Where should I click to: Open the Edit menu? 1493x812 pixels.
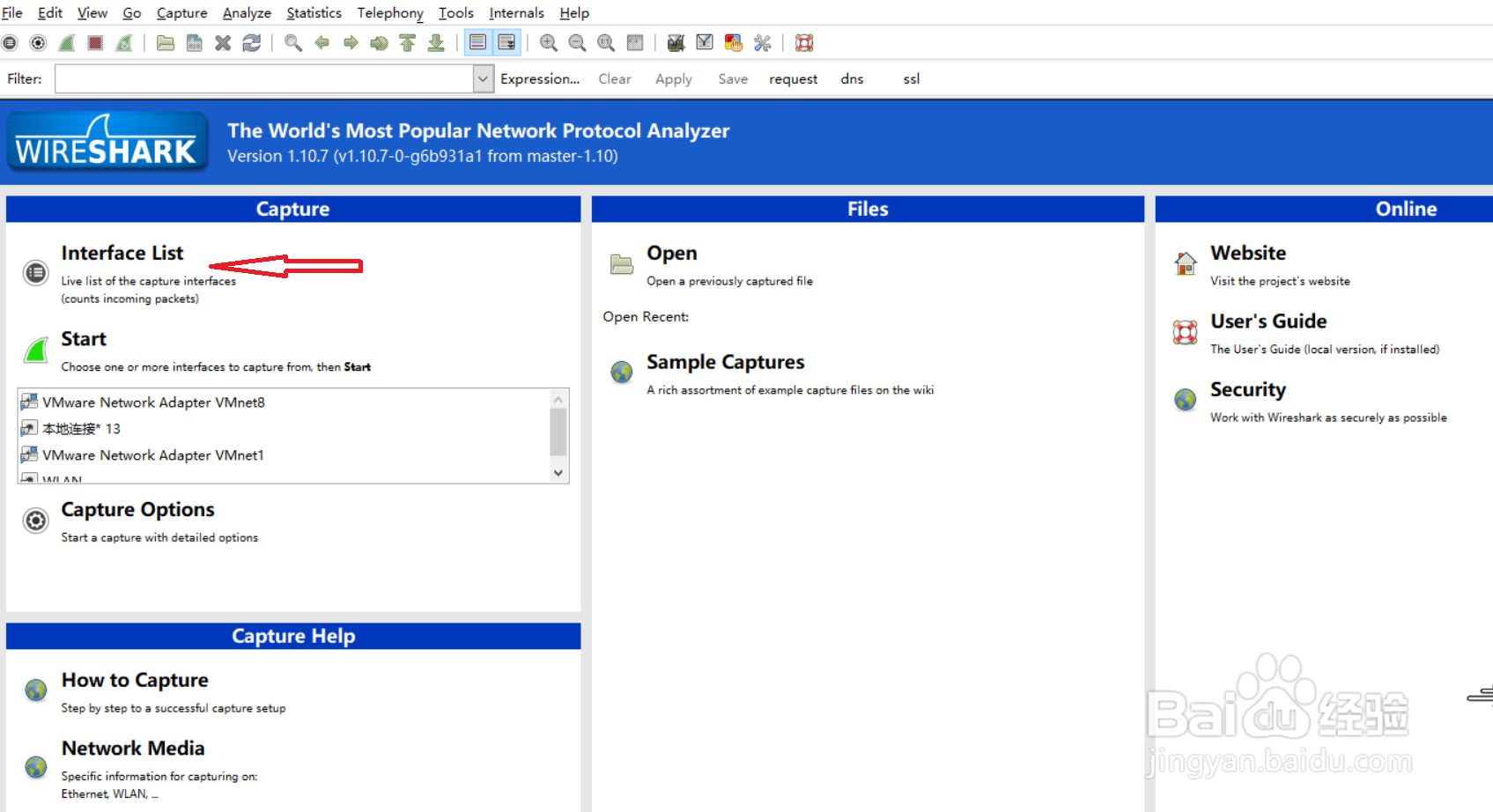coord(50,12)
